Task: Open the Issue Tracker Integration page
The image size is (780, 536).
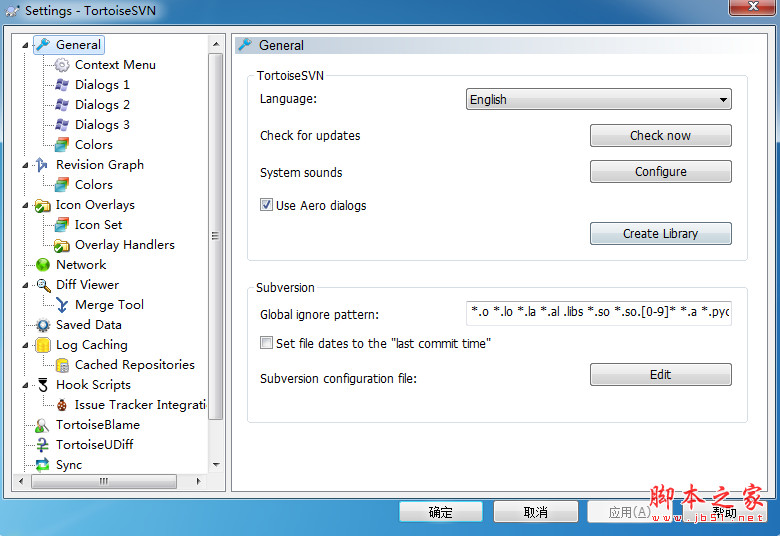Action: (140, 405)
